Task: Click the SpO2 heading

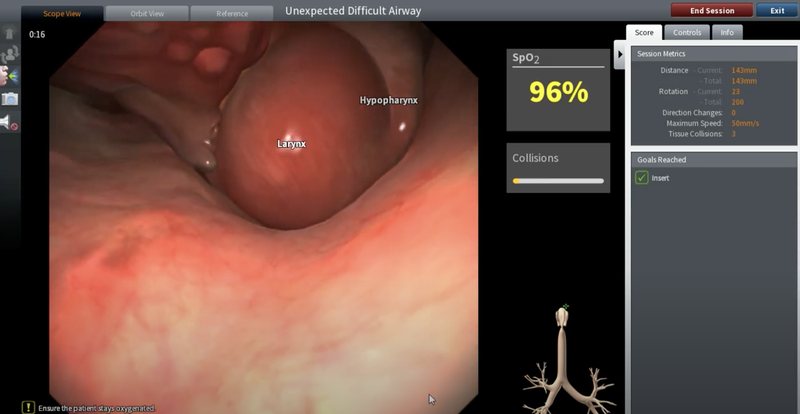Action: tap(526, 58)
